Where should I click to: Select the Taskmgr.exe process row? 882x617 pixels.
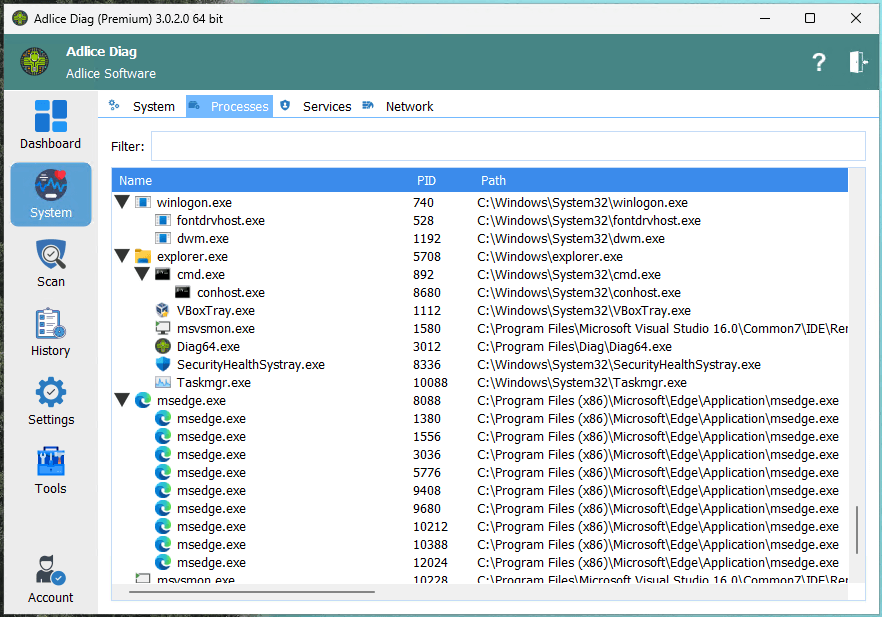pos(213,383)
